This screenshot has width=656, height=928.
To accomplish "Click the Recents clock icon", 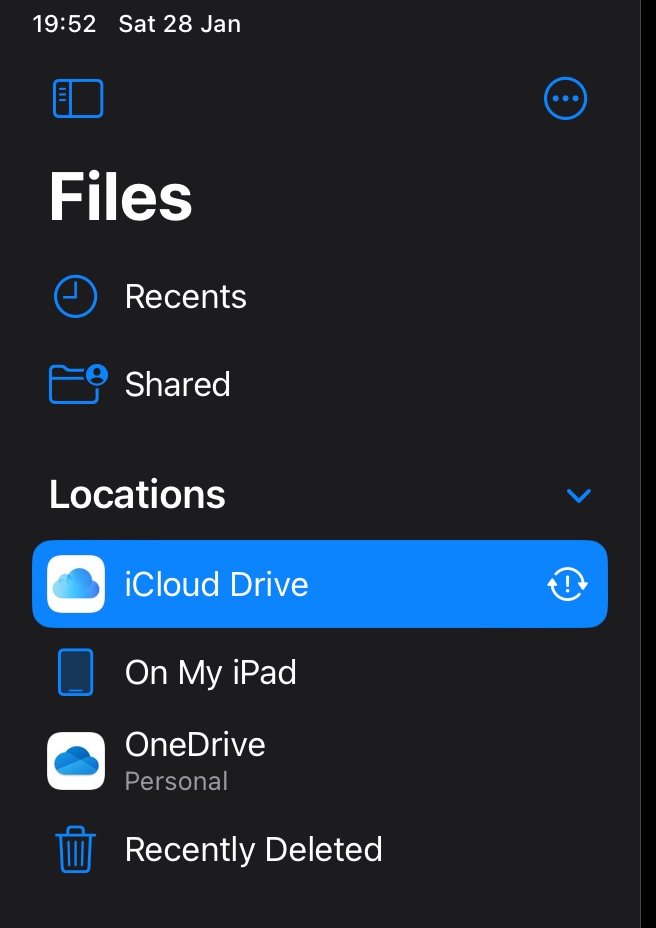I will point(75,296).
